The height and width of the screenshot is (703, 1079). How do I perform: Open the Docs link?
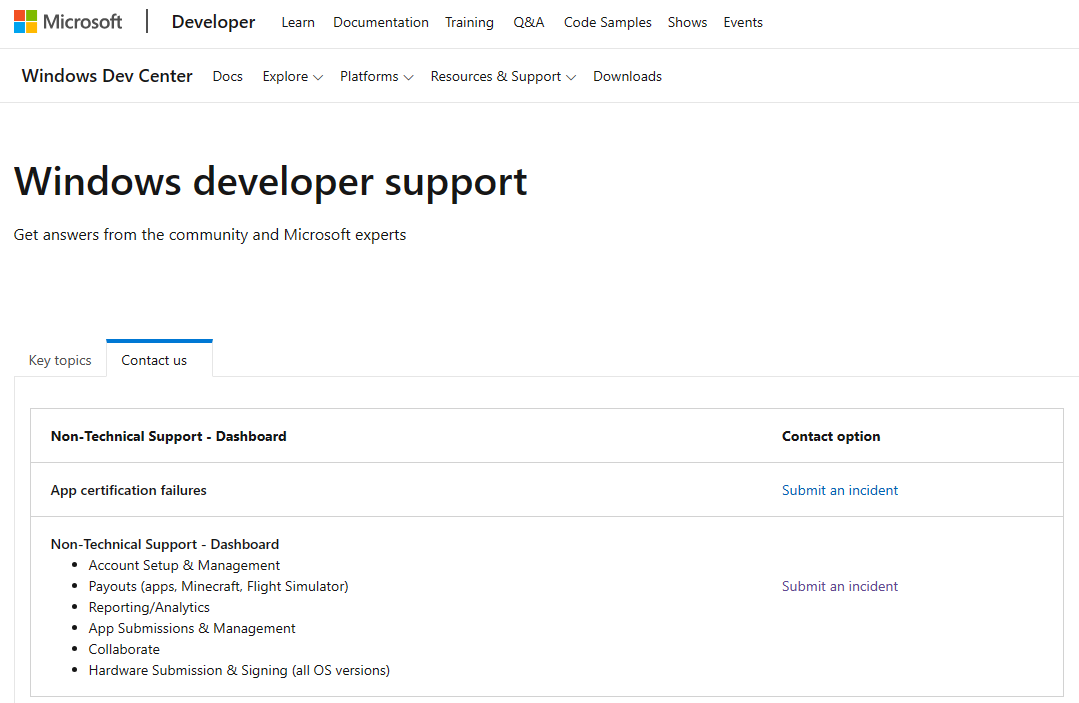coord(228,76)
